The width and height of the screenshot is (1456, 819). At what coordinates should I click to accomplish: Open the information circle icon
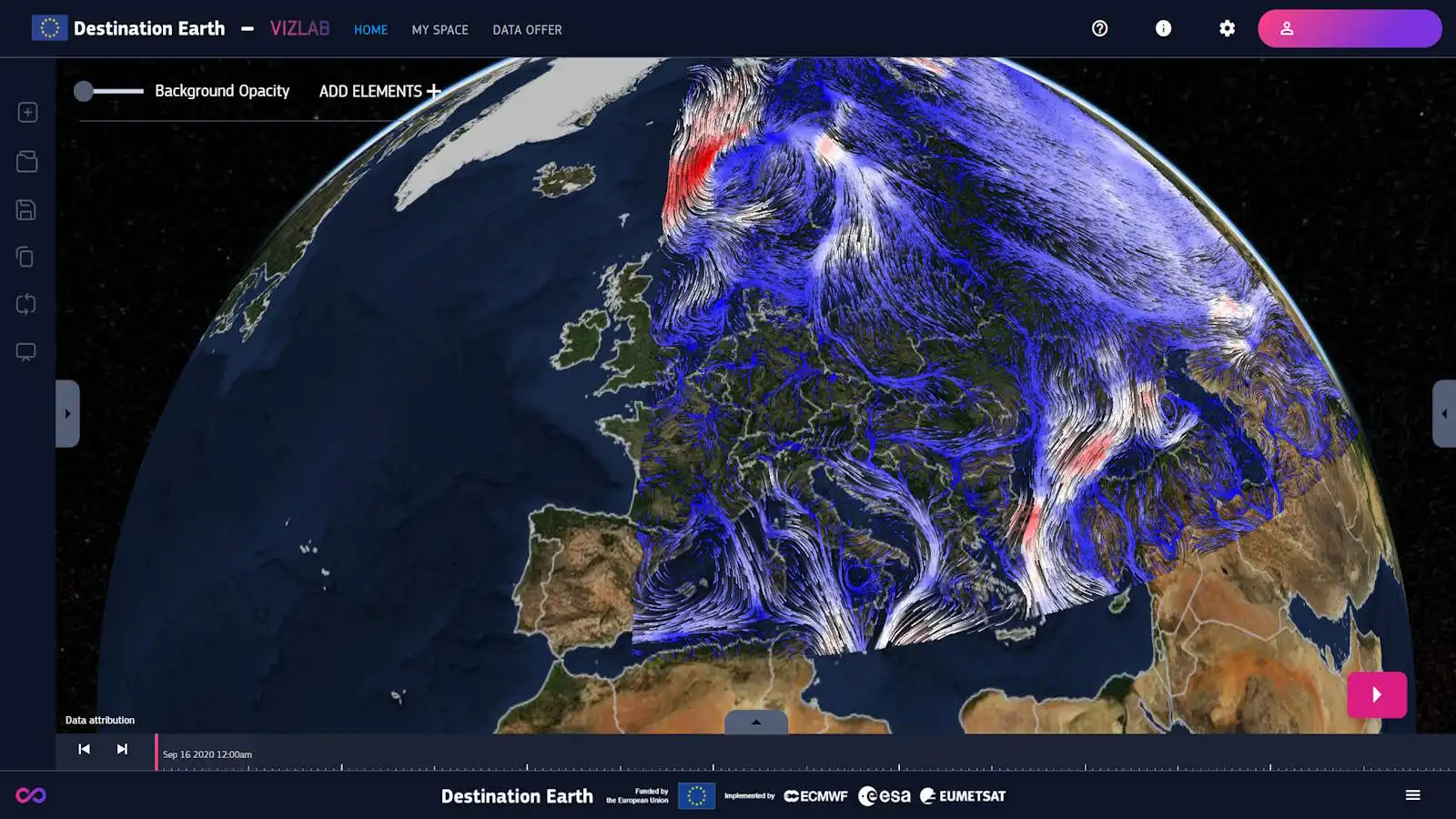(1163, 28)
